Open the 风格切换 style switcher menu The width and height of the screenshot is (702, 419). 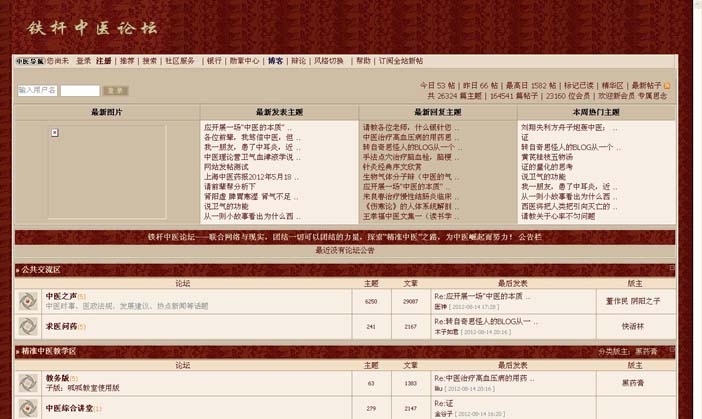[x=329, y=61]
